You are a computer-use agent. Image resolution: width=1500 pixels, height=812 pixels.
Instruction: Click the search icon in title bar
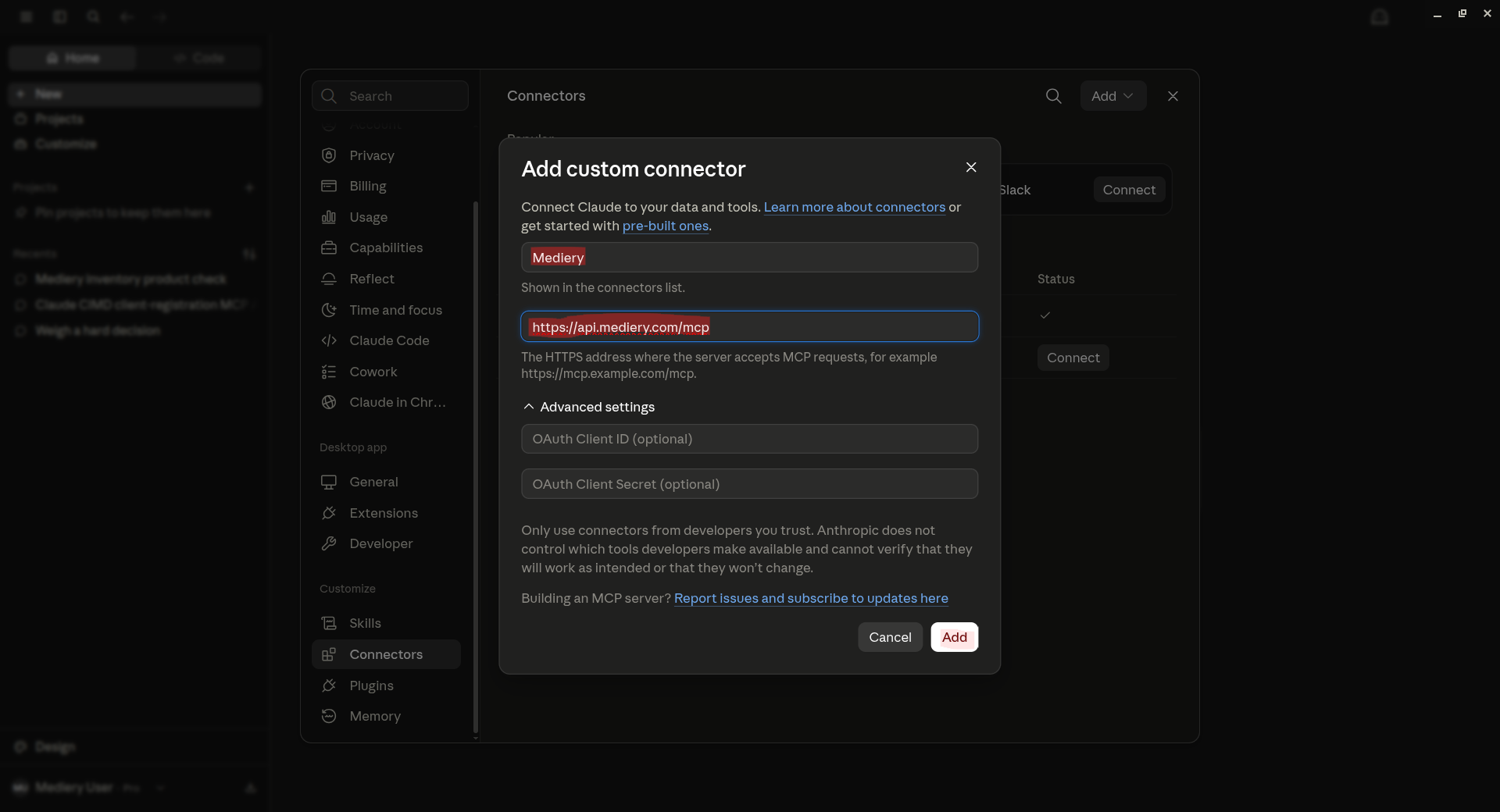tap(93, 16)
